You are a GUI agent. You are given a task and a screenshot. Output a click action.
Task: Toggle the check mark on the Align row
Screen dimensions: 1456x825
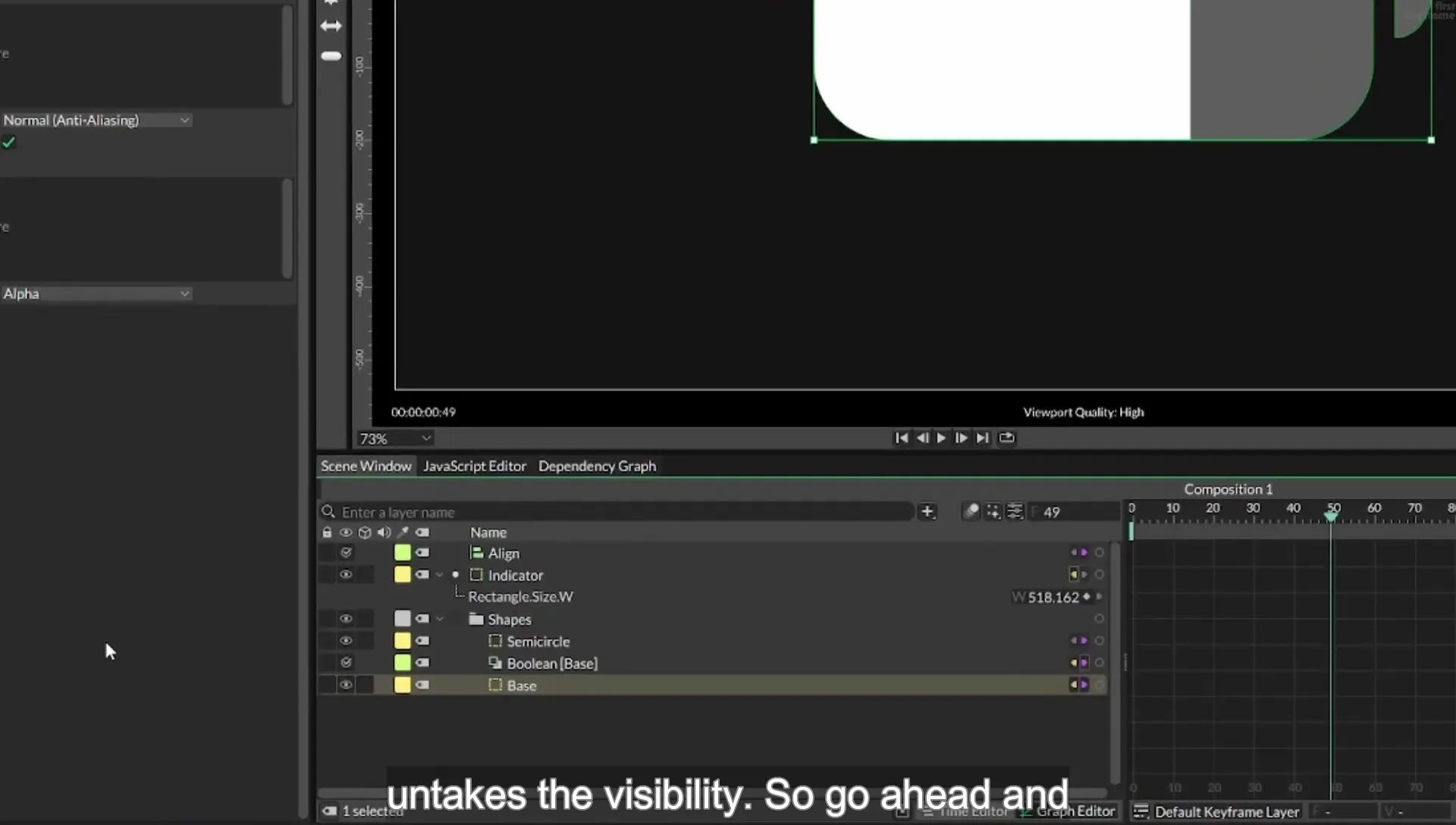pos(346,553)
